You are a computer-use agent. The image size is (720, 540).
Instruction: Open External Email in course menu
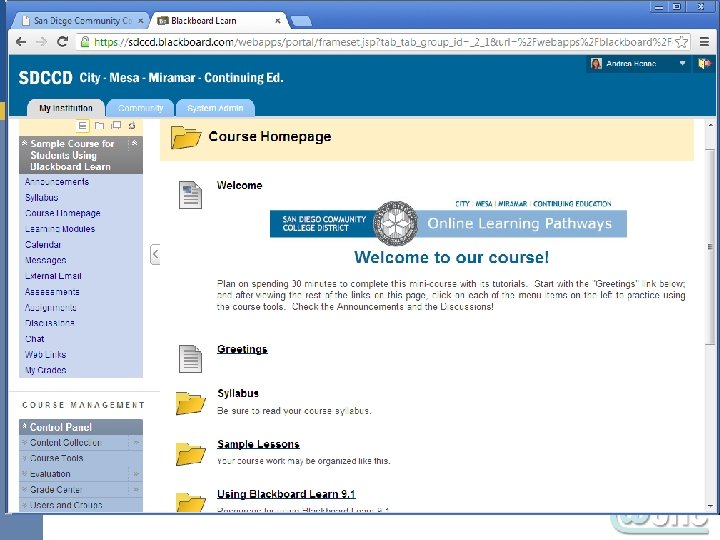[53, 276]
